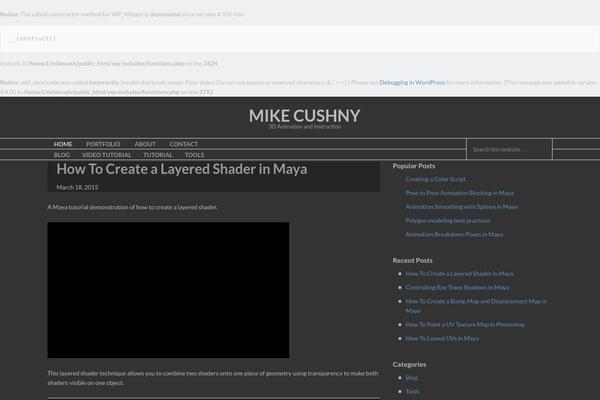Viewport: 600px width, 400px height.
Task: Open How To Layout UVs in Maya post
Action: click(x=442, y=338)
